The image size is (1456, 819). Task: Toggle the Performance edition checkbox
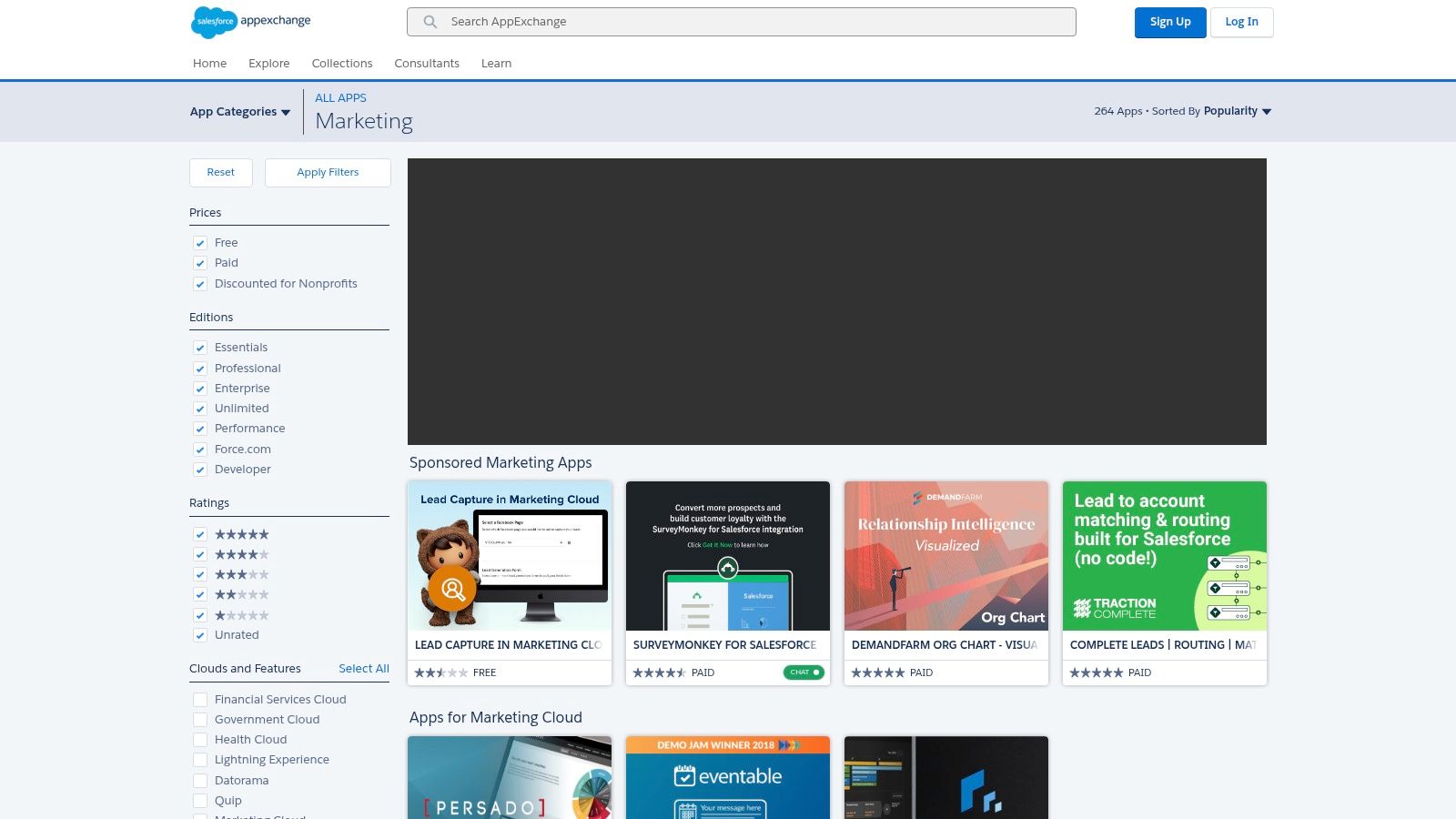coord(200,429)
